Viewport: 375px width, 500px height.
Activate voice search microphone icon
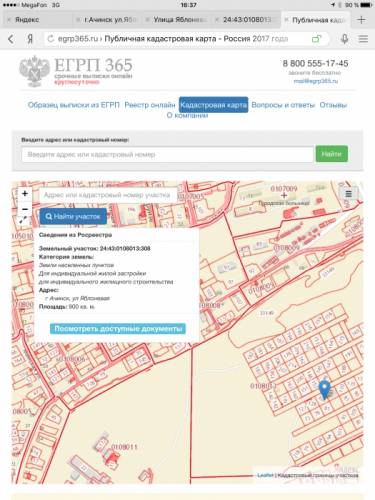point(345,39)
